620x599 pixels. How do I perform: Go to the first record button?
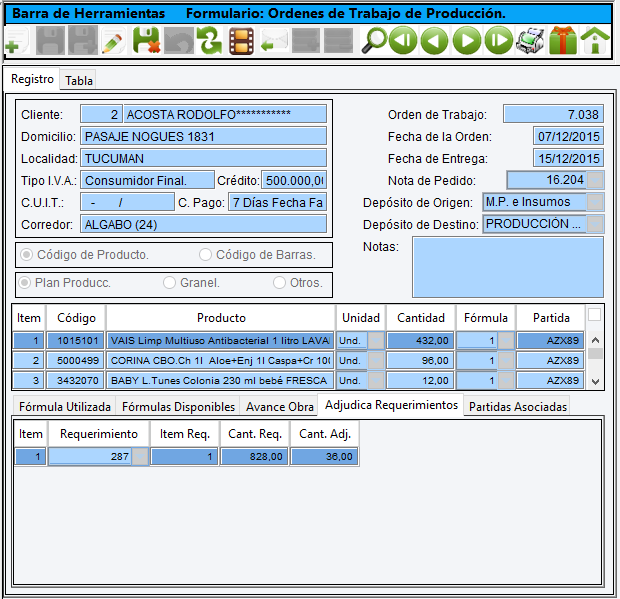(x=403, y=40)
